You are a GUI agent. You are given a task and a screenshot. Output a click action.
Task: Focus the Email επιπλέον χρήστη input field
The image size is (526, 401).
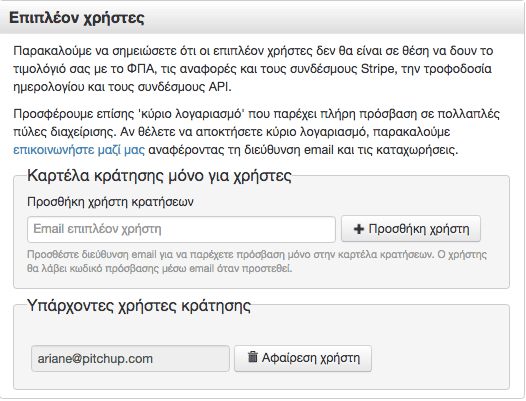point(181,229)
